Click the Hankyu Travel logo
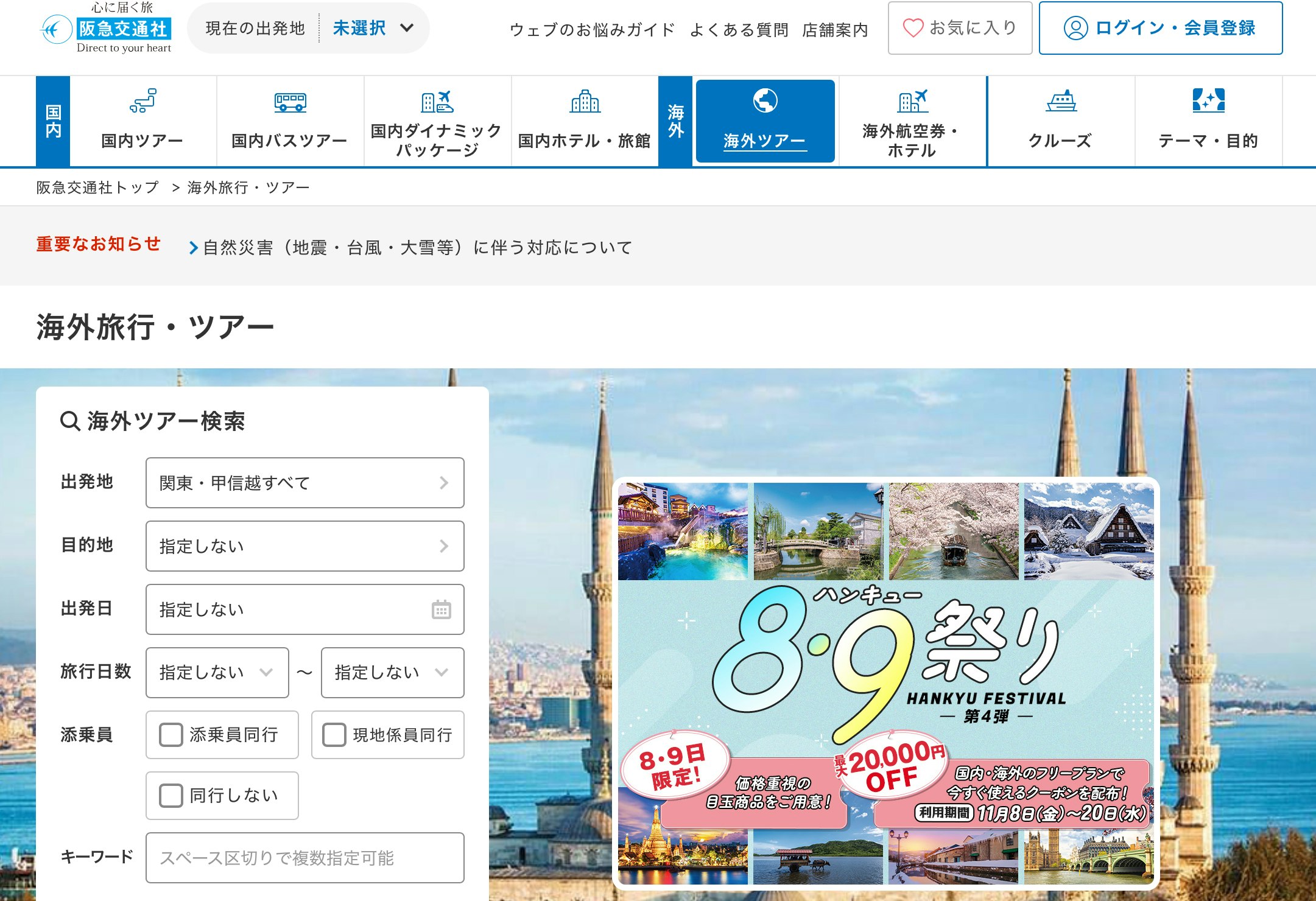This screenshot has width=1316, height=901. 106,28
